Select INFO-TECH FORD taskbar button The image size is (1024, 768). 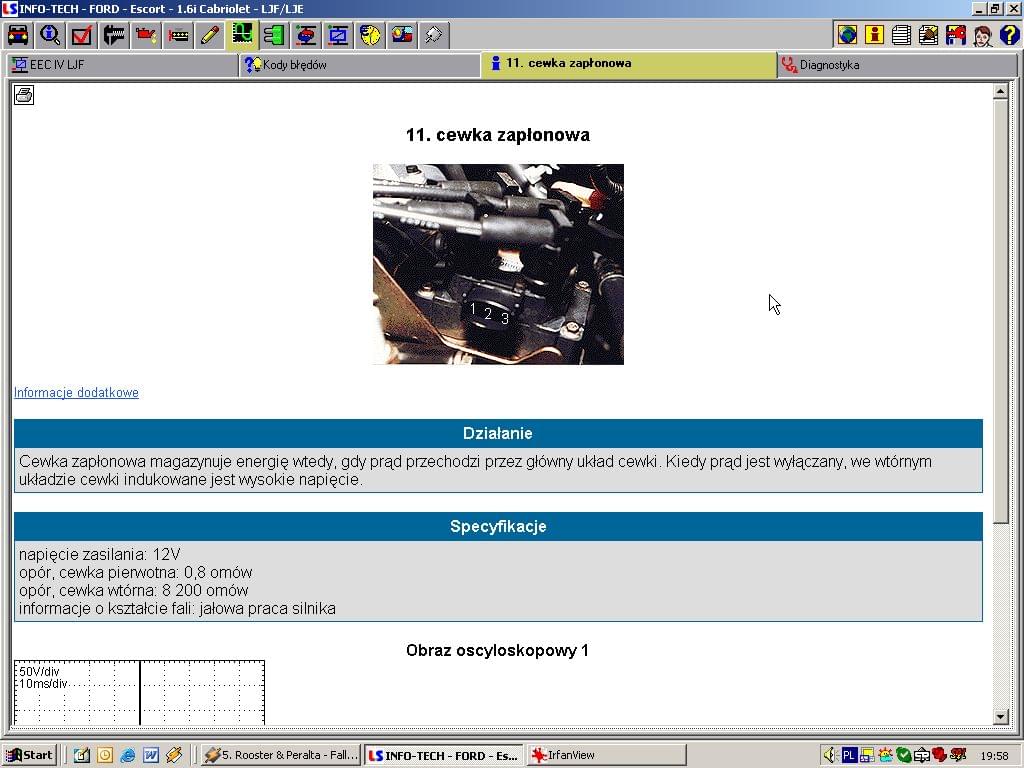click(x=444, y=755)
